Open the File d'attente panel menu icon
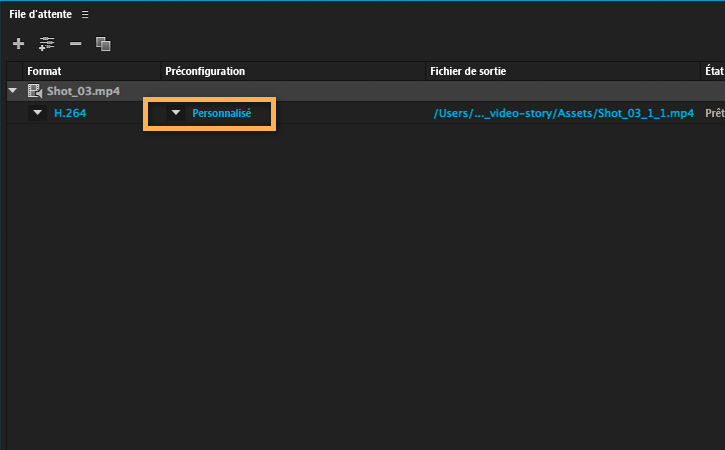Screen dimensions: 725x450 tap(85, 15)
